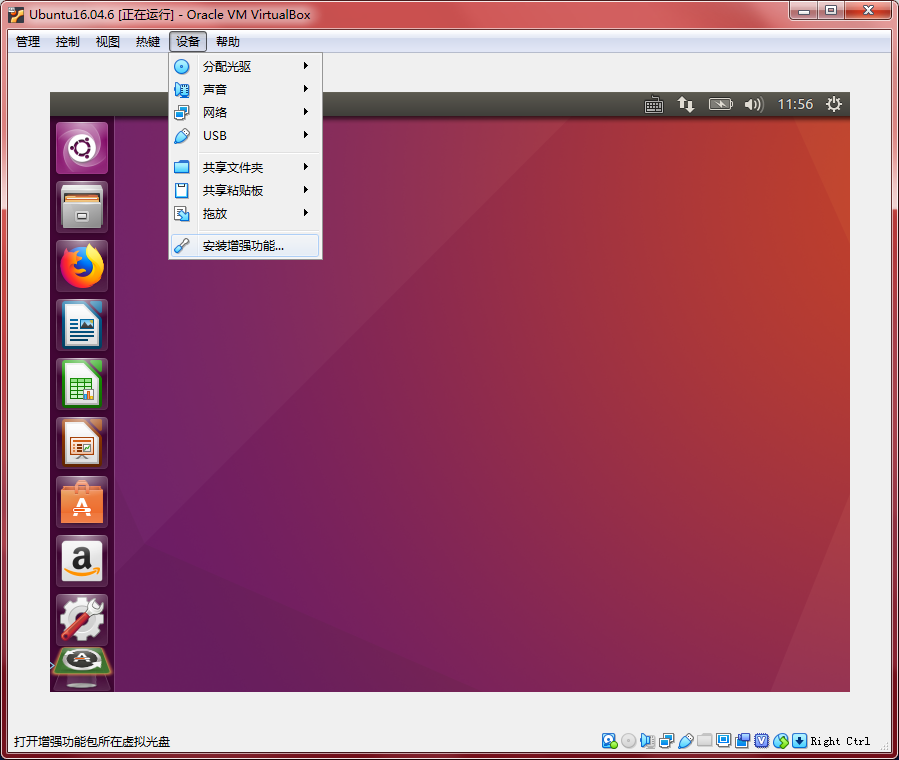Click the wrench icon beside 安装增强功能
This screenshot has height=760, width=899.
(182, 245)
